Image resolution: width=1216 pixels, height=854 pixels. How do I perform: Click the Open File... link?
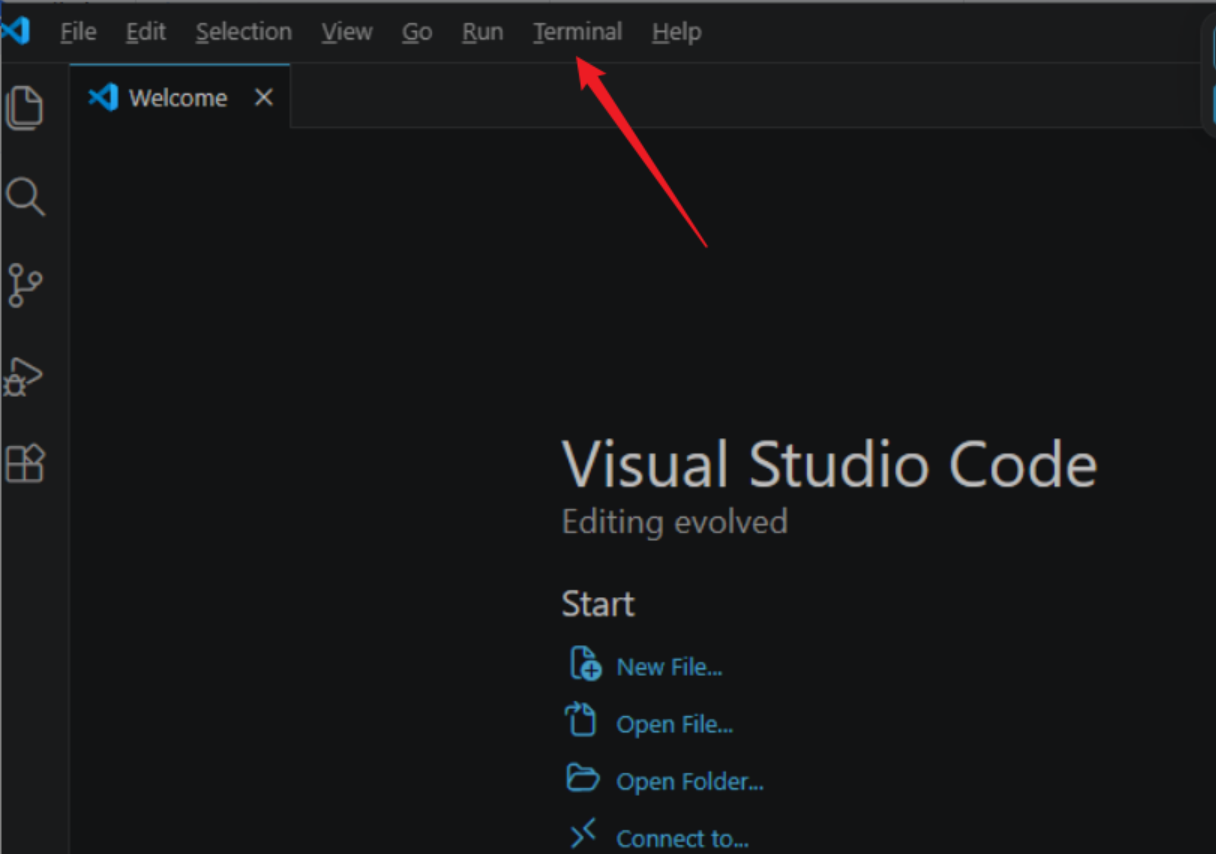(675, 724)
